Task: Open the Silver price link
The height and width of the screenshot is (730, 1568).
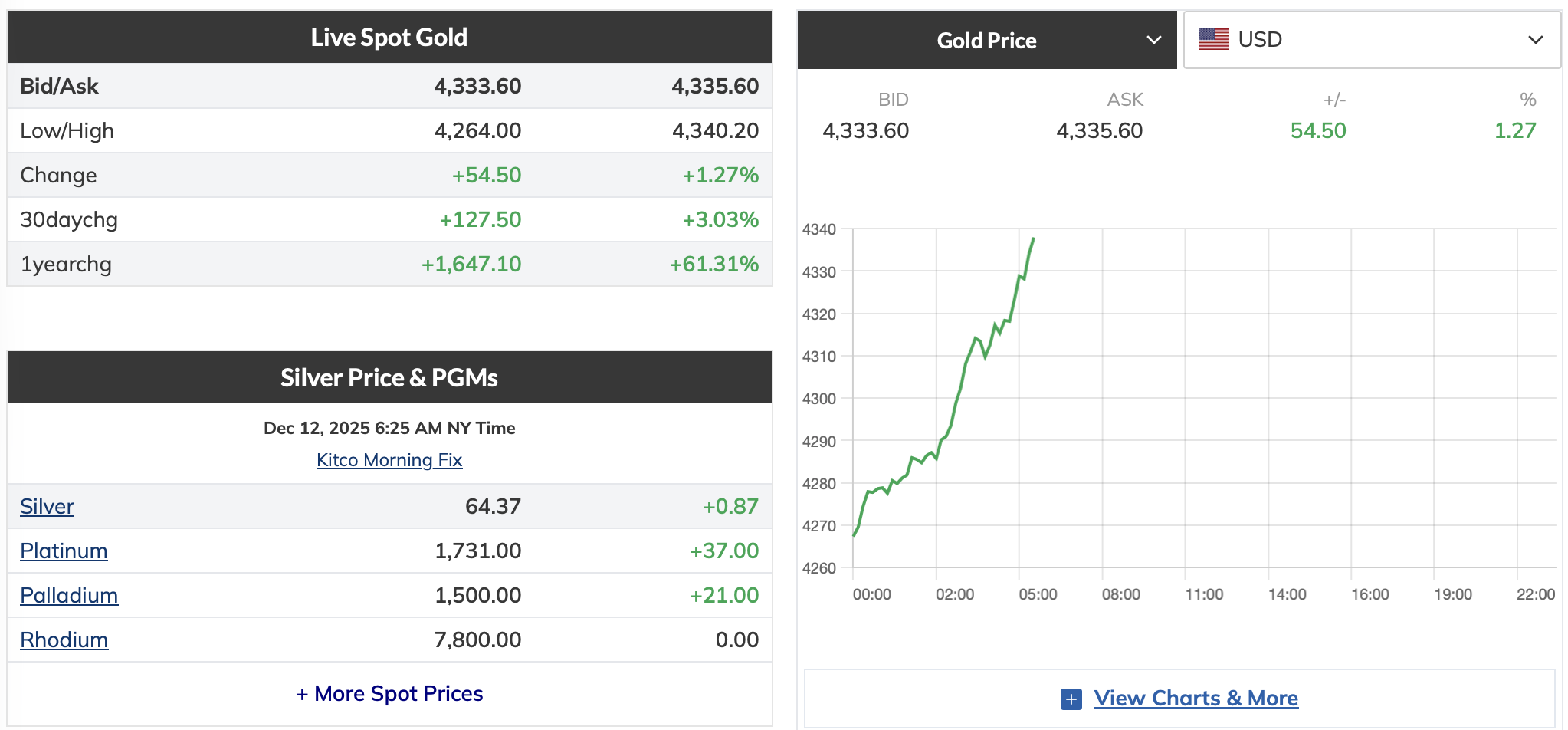Action: pos(47,507)
